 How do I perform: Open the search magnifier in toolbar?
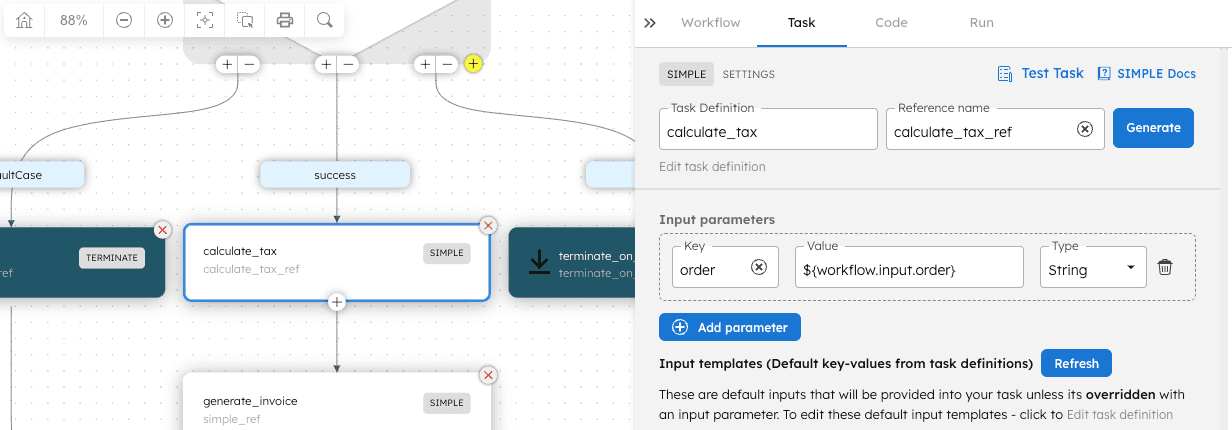point(325,20)
